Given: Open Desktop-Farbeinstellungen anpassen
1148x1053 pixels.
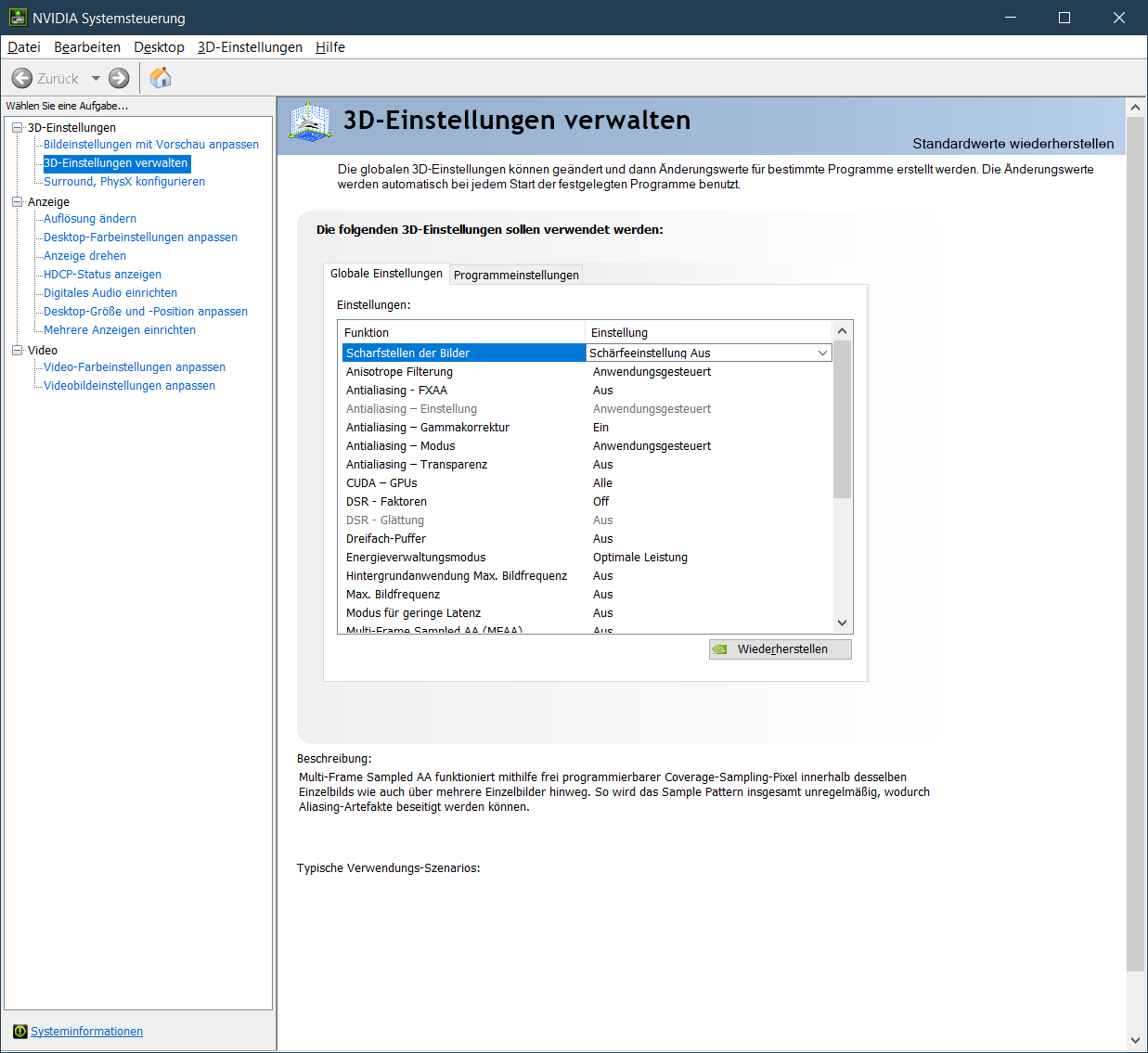Looking at the screenshot, I should point(140,238).
